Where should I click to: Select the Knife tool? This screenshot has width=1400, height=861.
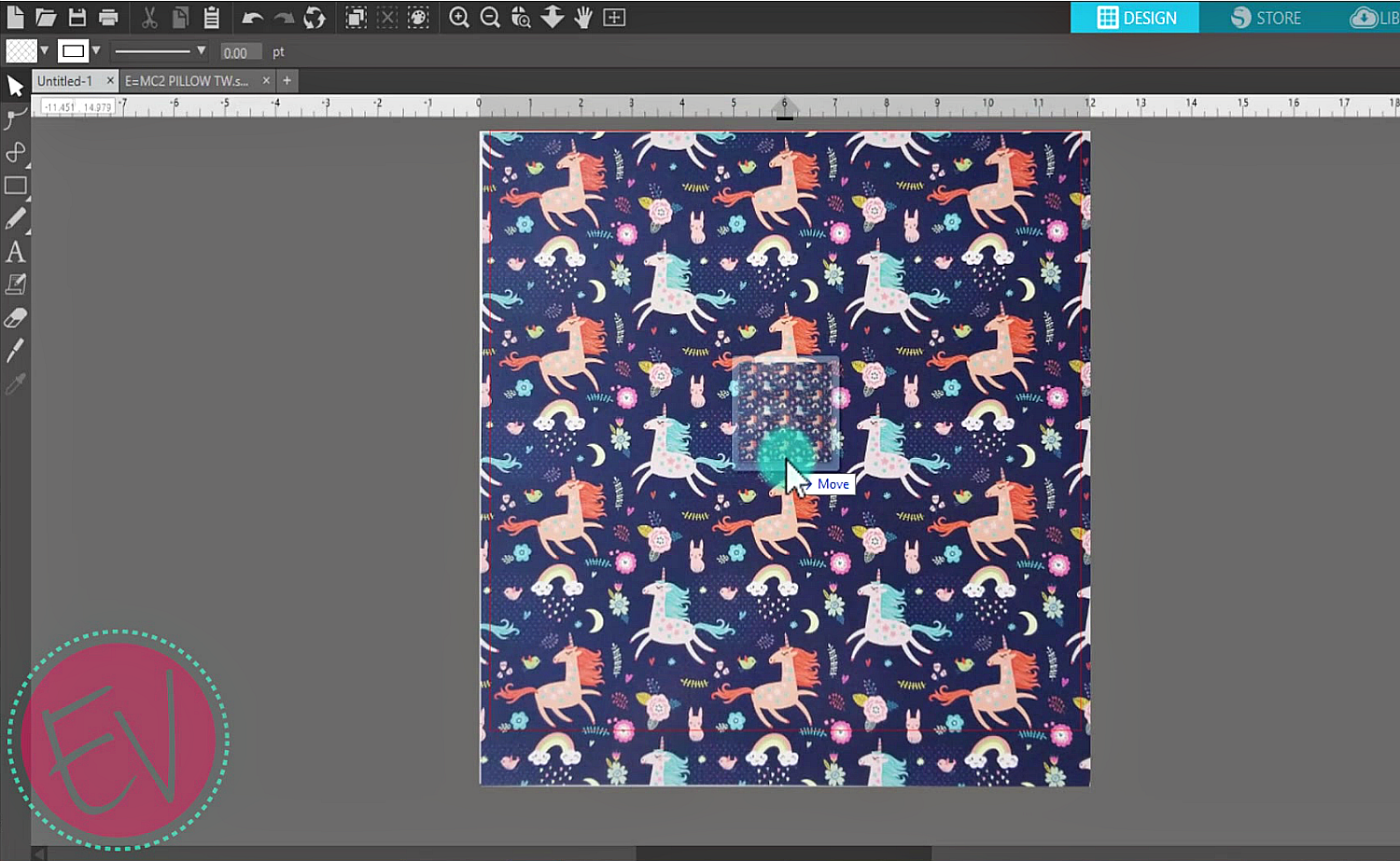15,351
